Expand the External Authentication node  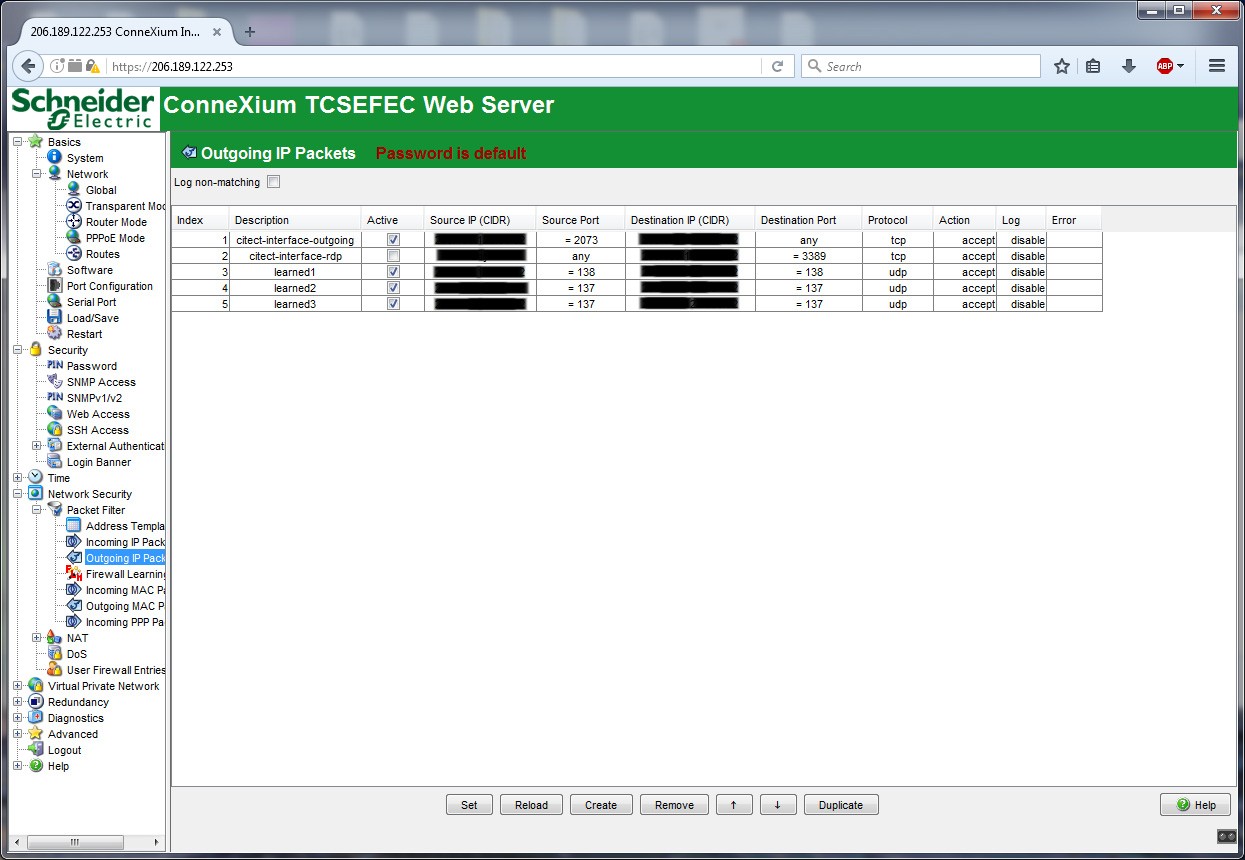[x=37, y=446]
